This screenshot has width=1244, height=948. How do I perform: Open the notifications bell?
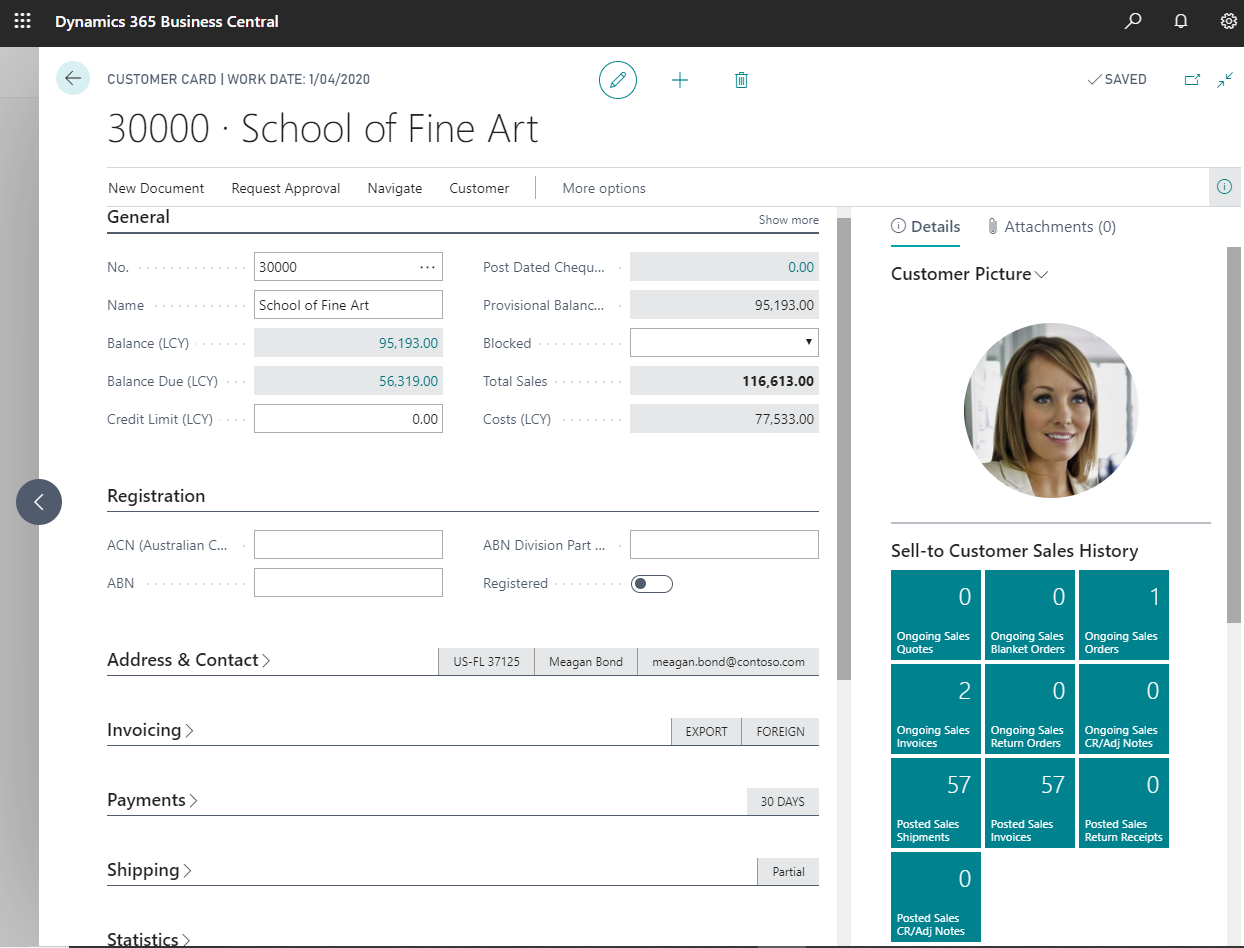pyautogui.click(x=1181, y=21)
